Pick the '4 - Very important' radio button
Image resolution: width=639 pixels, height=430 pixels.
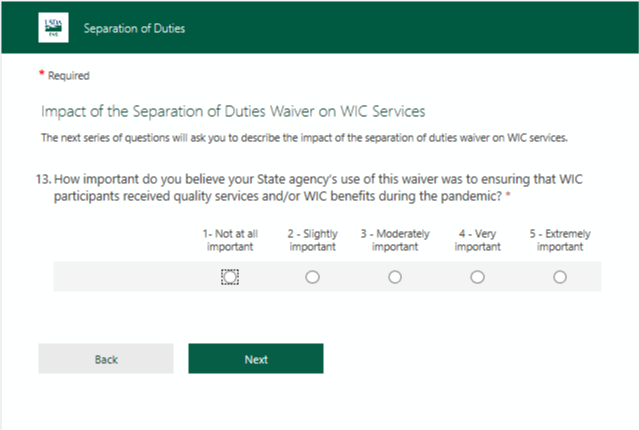click(477, 277)
